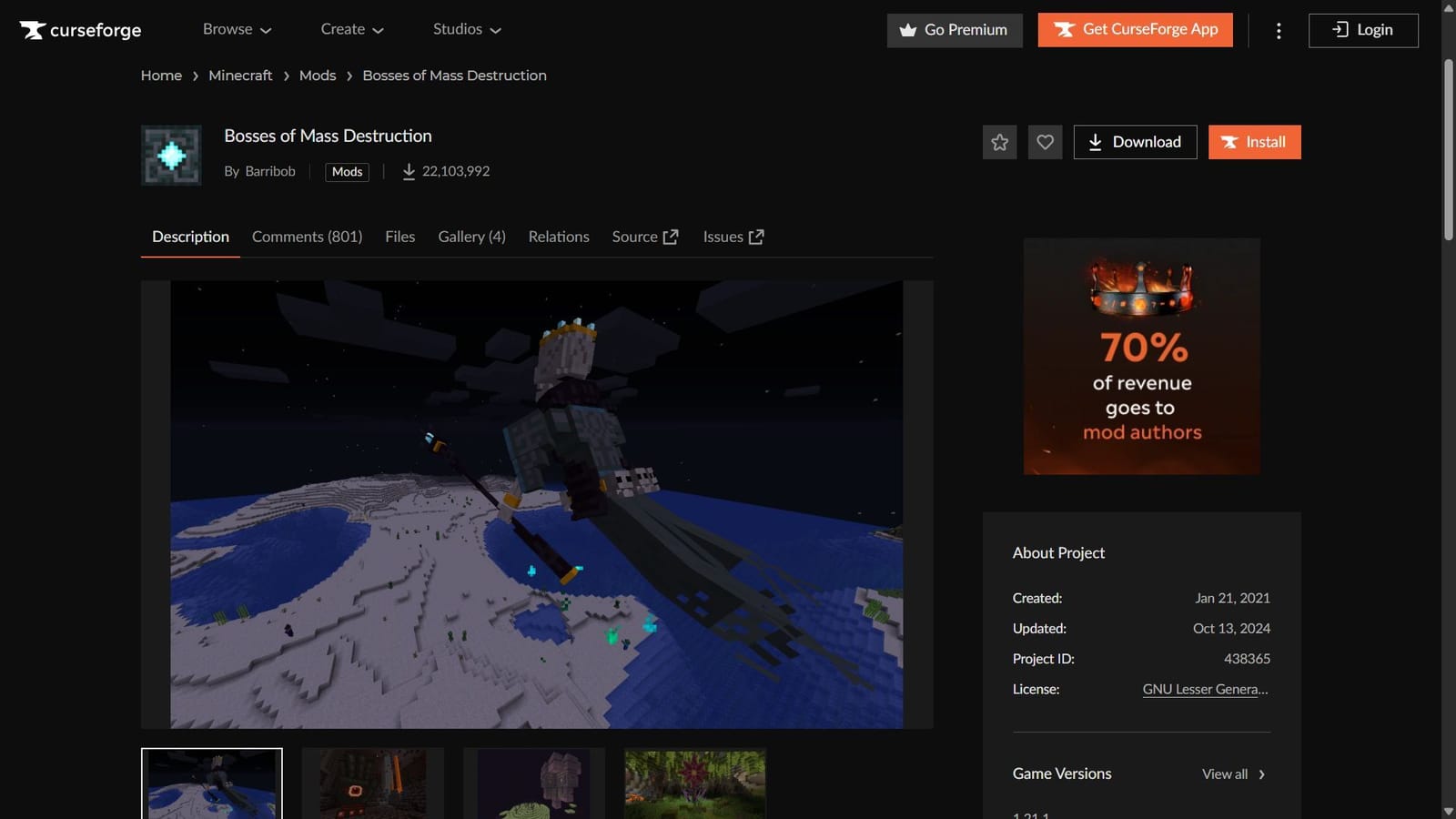
Task: Open the Studios dropdown menu
Action: click(467, 29)
